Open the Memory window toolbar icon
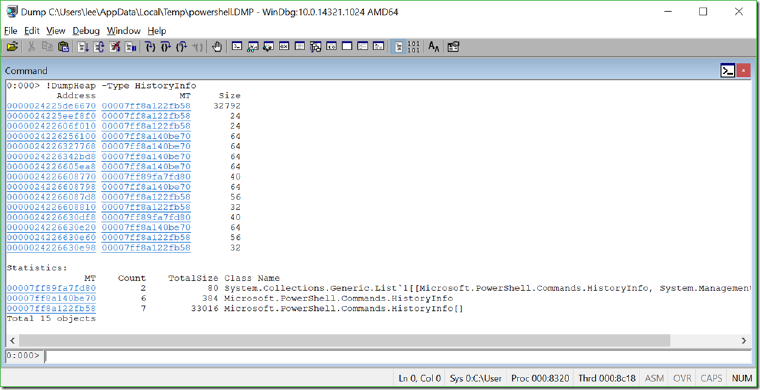760x390 pixels. [x=300, y=47]
